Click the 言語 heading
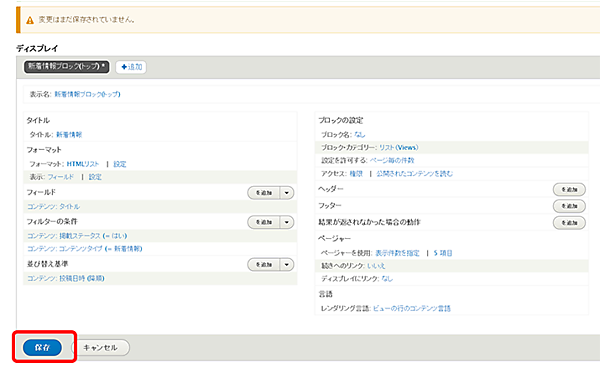The width and height of the screenshot is (600, 368). 326,294
